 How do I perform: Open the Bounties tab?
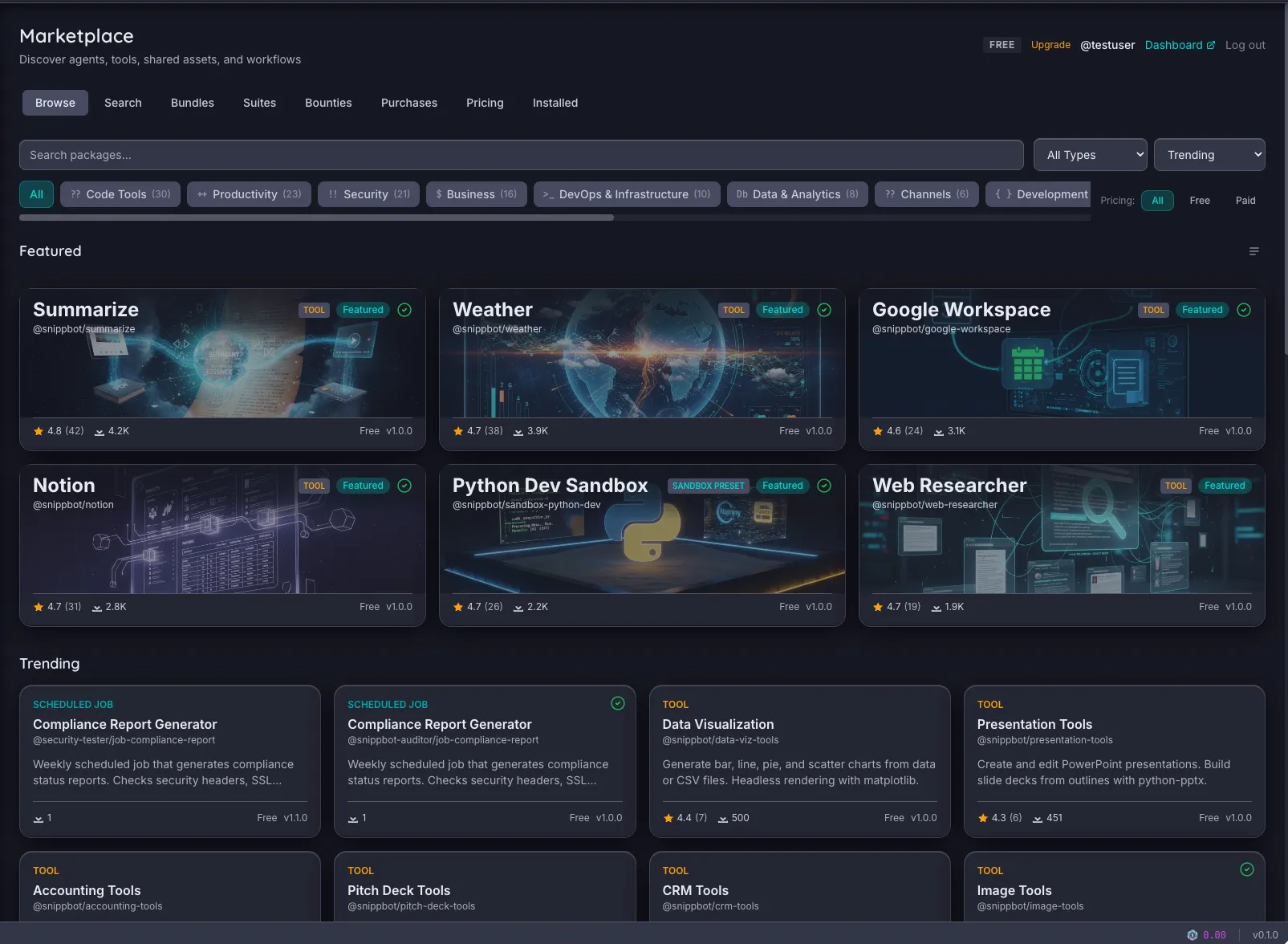328,103
